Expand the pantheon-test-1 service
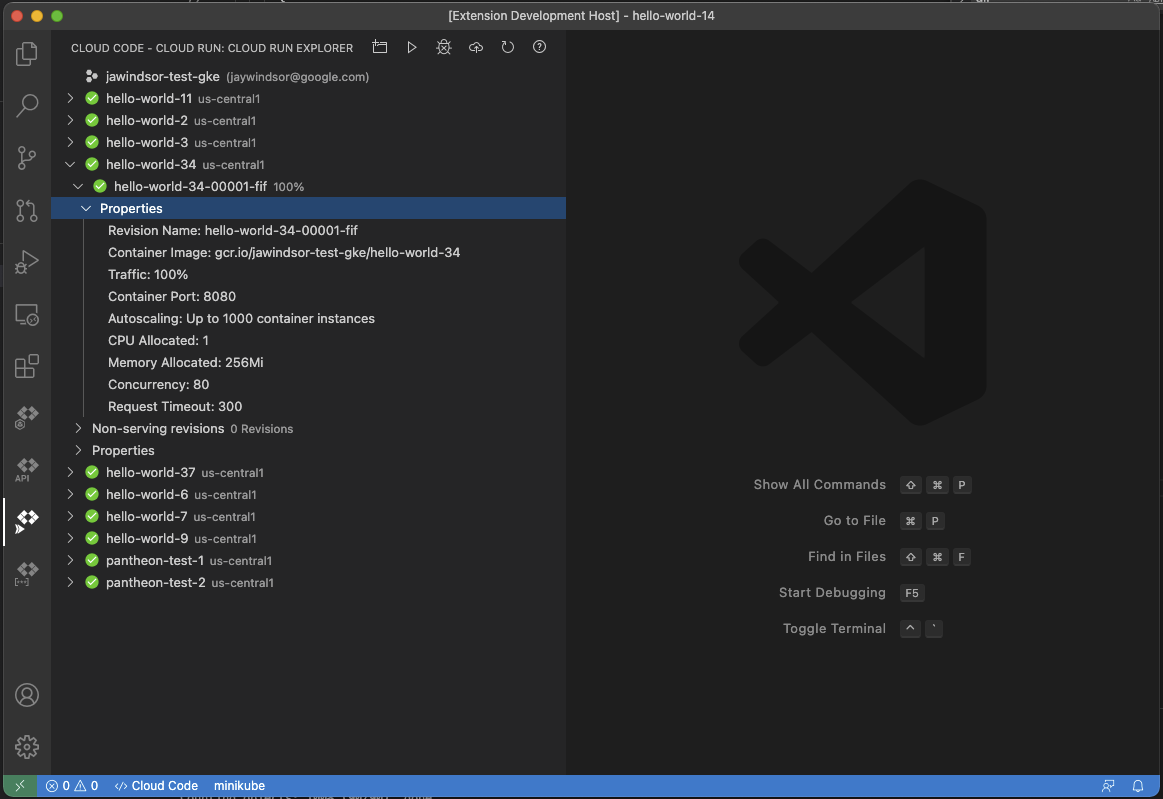Viewport: 1163px width, 799px height. pyautogui.click(x=70, y=561)
